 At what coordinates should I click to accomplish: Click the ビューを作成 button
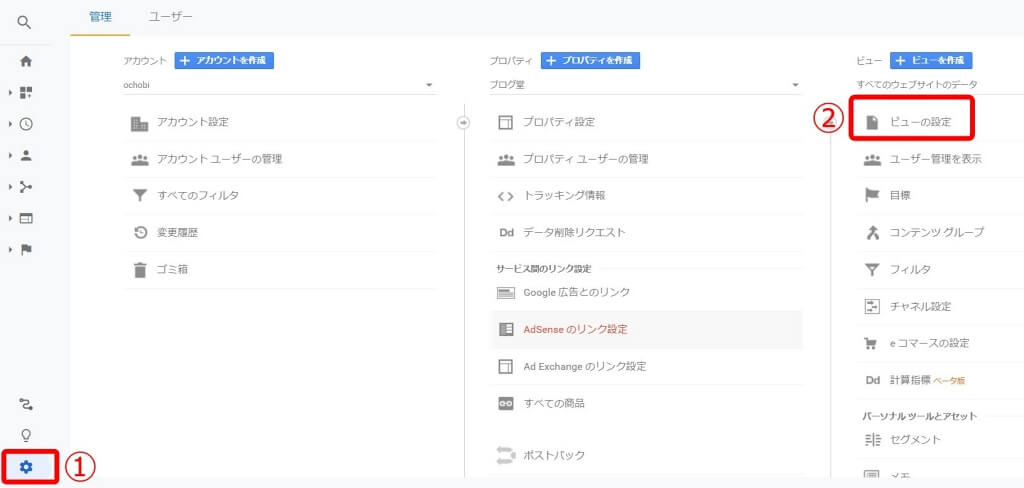point(931,61)
